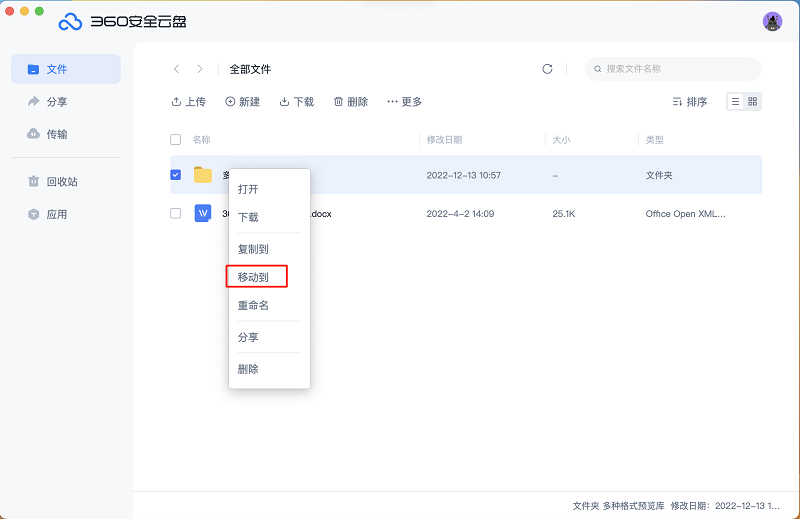
Task: Go back using the left arrow
Action: click(177, 69)
